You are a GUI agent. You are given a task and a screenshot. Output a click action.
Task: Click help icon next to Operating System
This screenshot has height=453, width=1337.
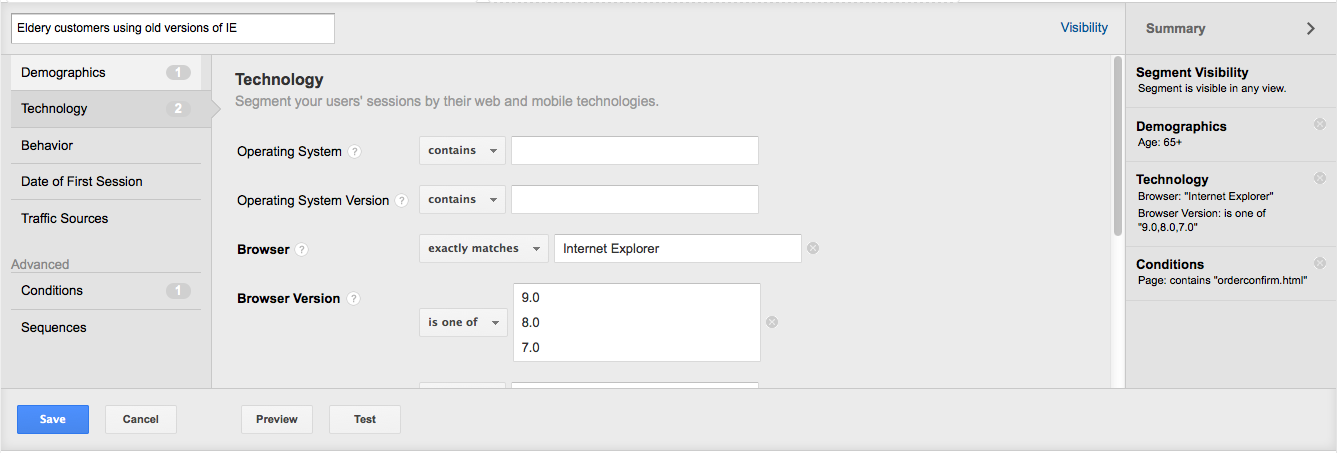tap(355, 152)
